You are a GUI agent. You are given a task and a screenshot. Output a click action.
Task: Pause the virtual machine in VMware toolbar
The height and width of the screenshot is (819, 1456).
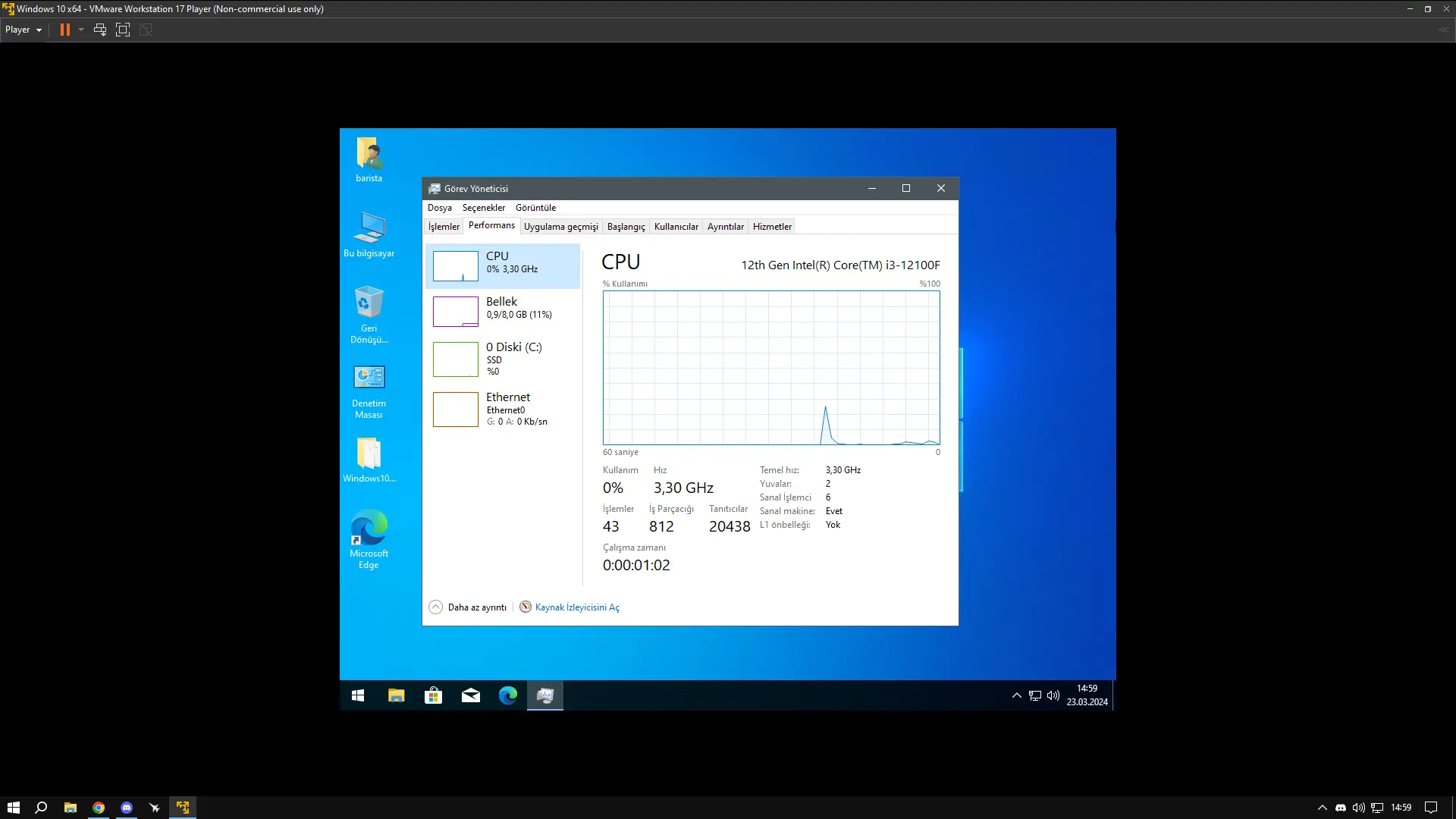(x=65, y=30)
